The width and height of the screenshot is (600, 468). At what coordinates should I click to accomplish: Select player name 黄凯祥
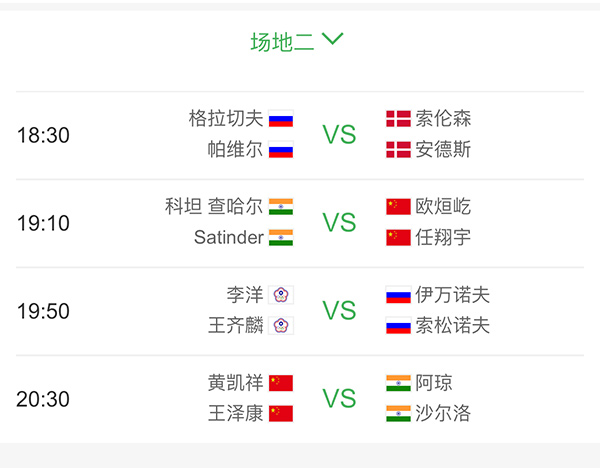tap(235, 383)
